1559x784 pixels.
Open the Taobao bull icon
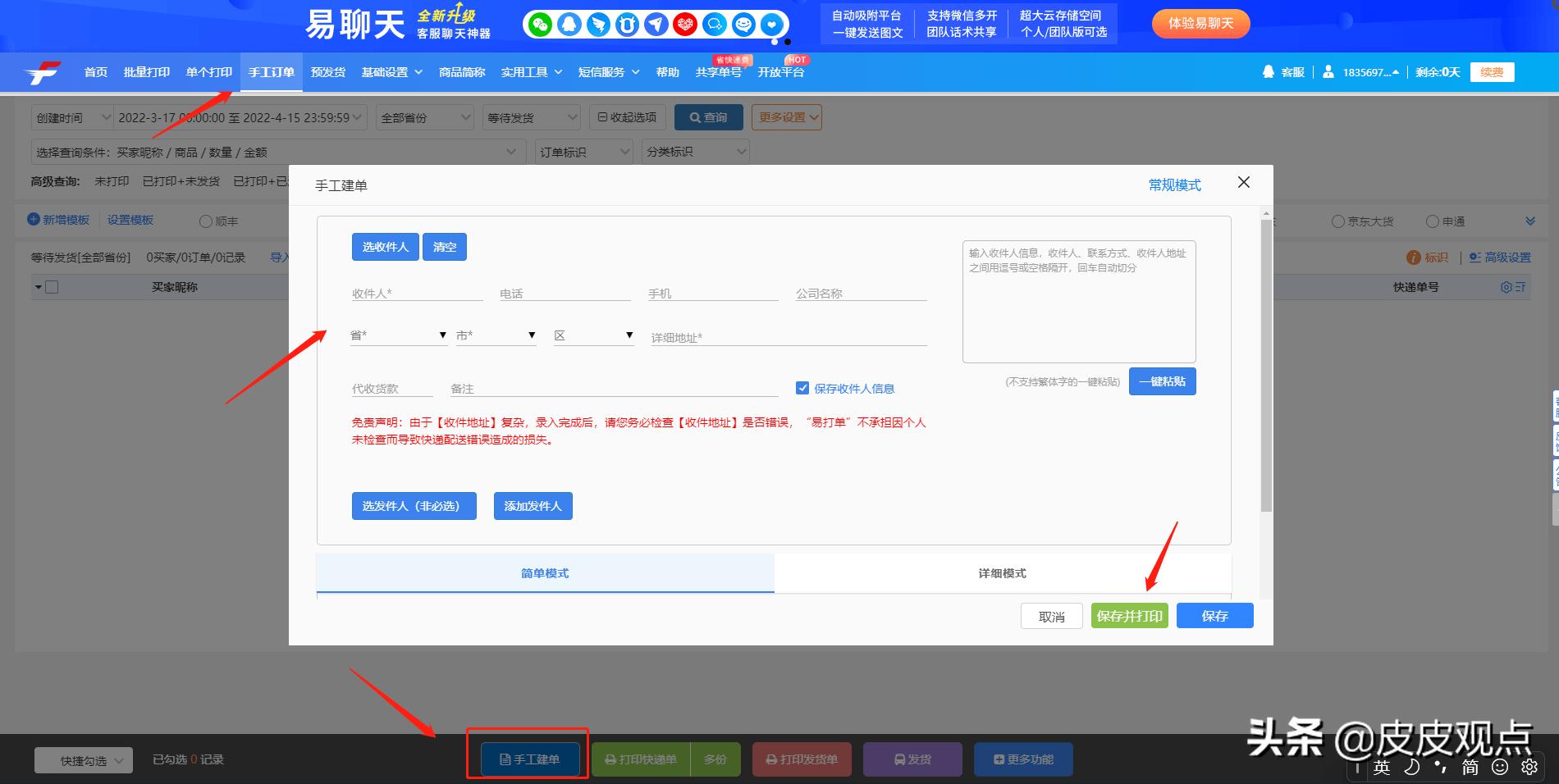626,25
